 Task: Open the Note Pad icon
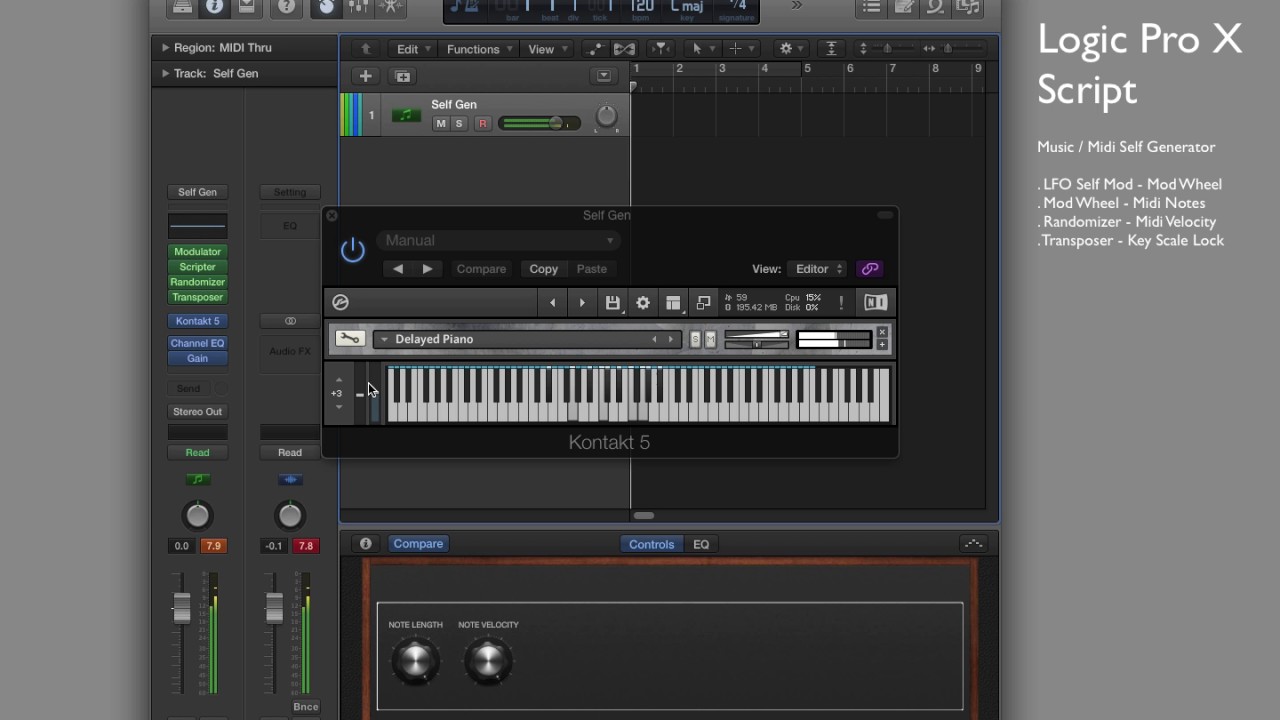[x=903, y=7]
